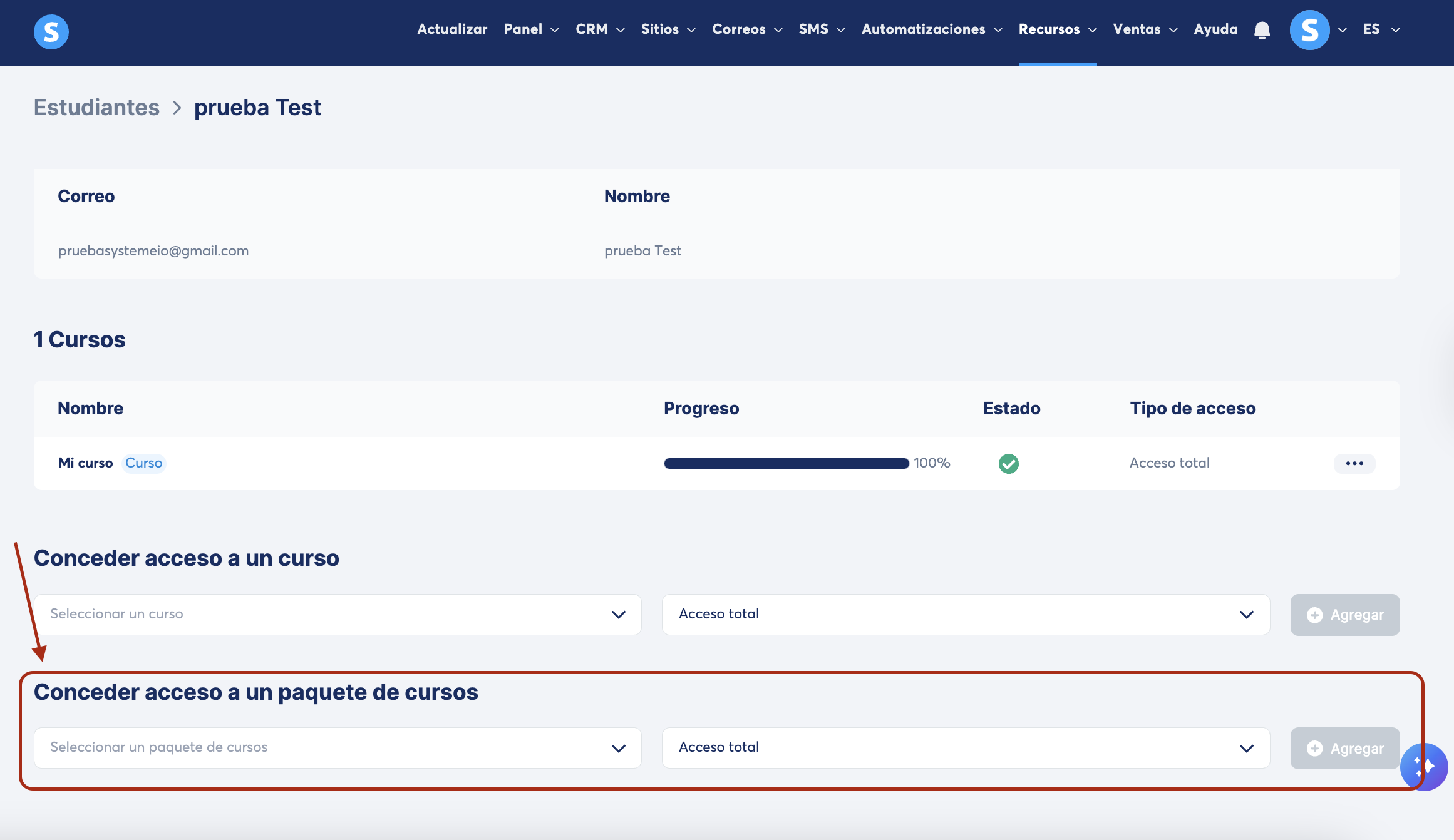This screenshot has height=840, width=1454.
Task: Open the AI assistant sparkle button
Action: click(1423, 766)
